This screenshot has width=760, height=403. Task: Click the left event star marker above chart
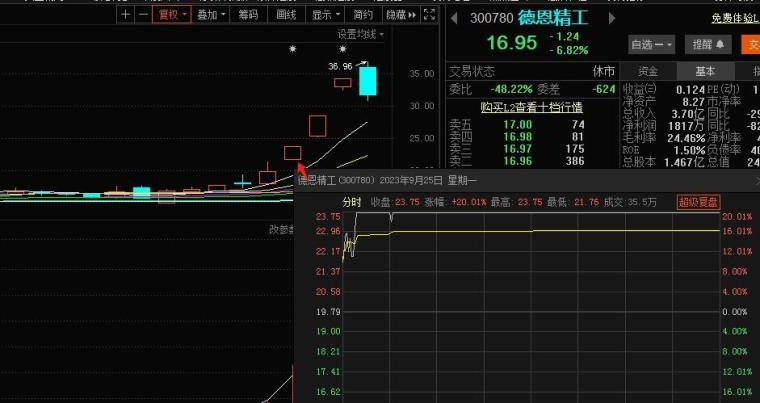[292, 49]
